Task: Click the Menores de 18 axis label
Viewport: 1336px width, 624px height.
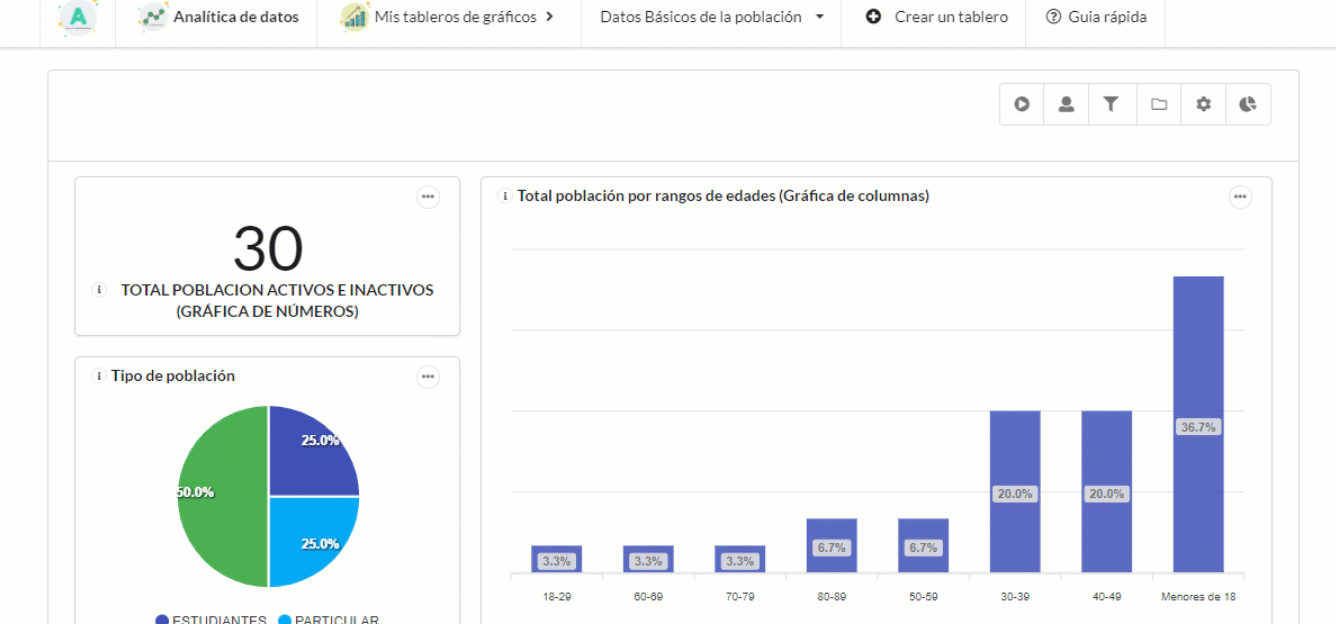Action: [x=1198, y=597]
